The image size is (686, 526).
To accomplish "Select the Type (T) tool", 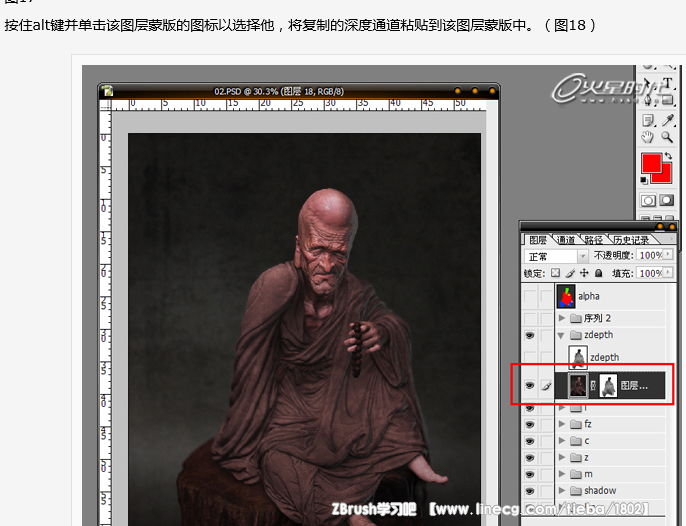I will click(x=668, y=83).
